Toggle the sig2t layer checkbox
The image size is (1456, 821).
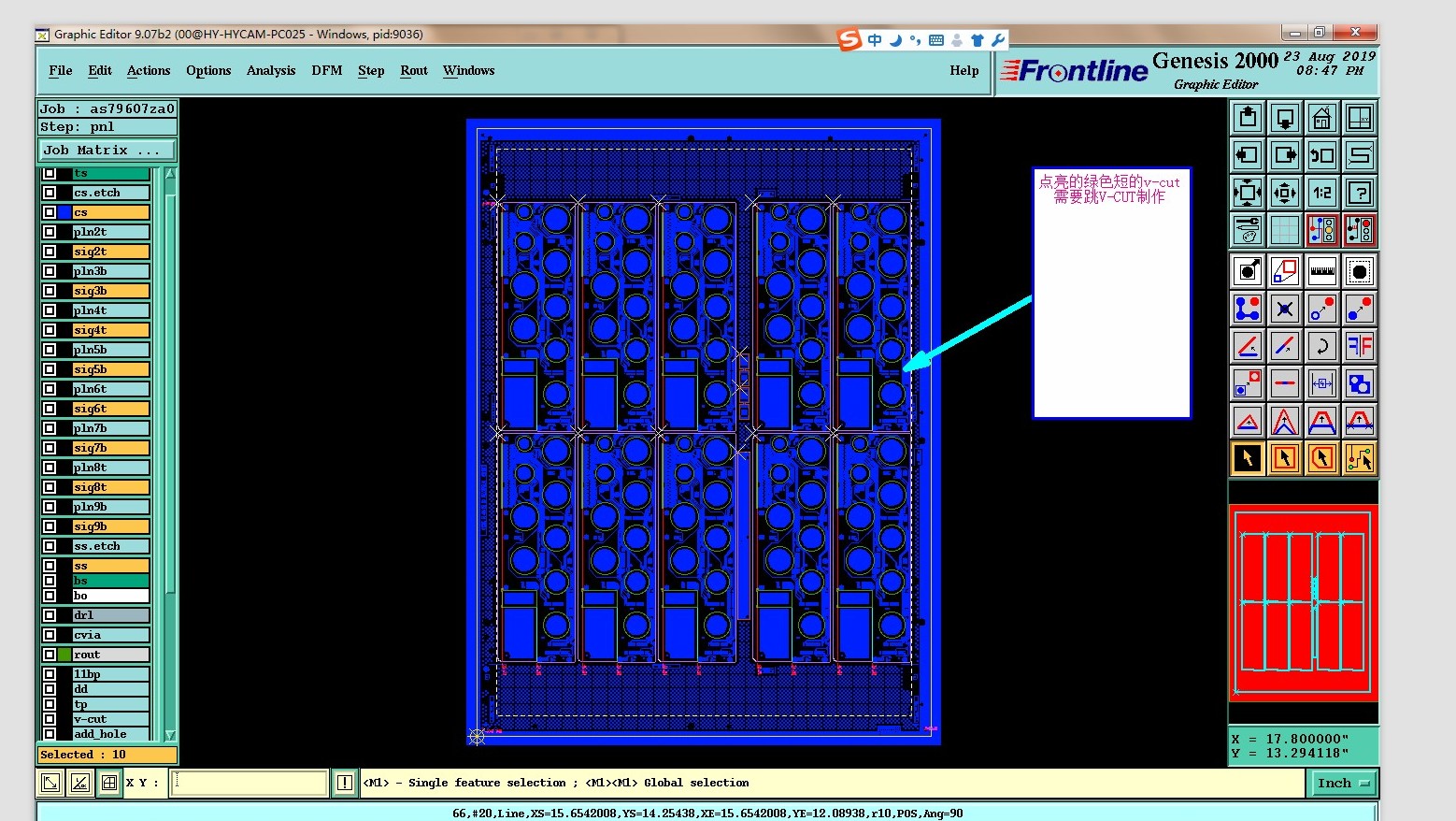[50, 252]
